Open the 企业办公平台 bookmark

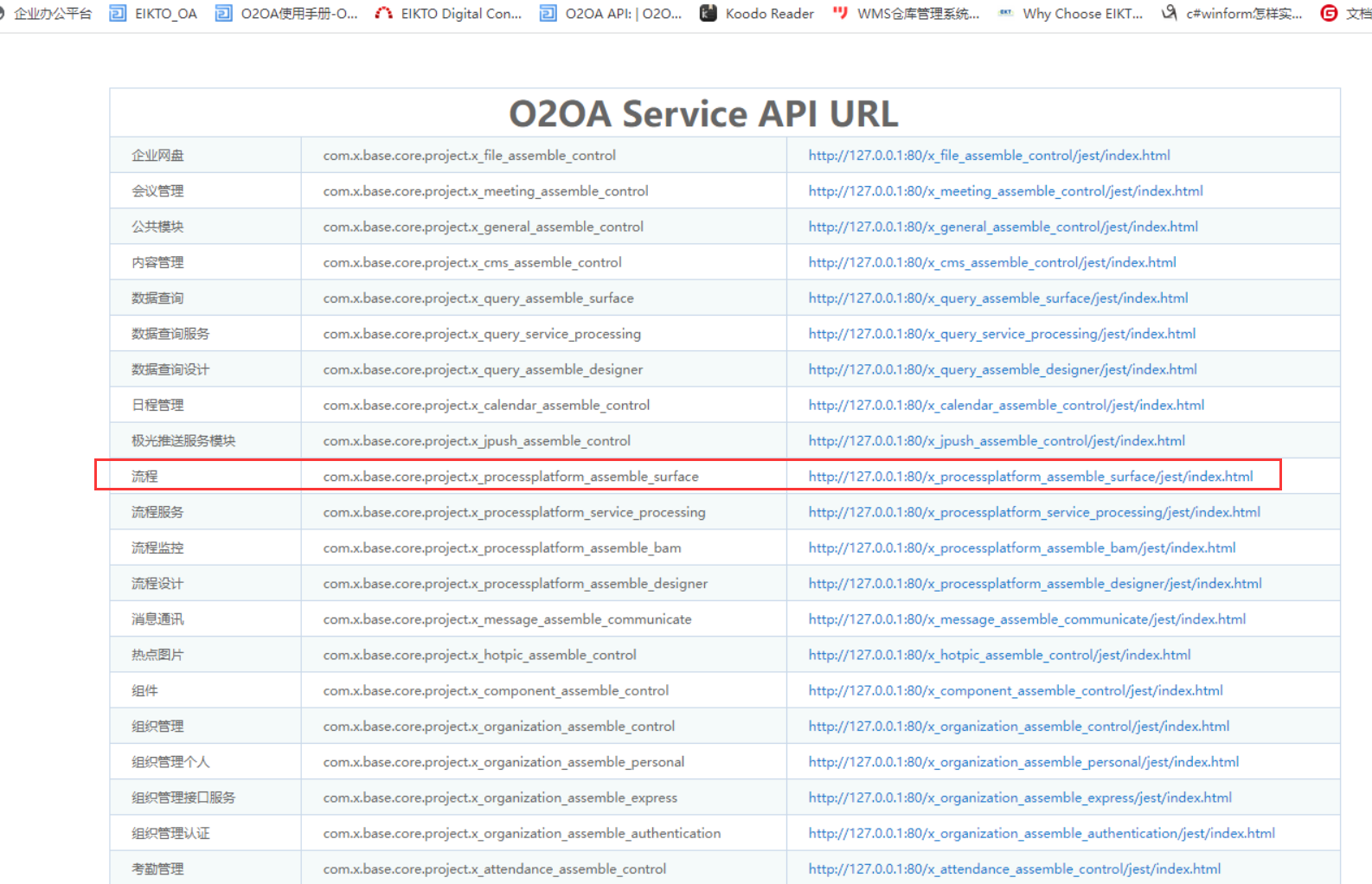(x=52, y=14)
